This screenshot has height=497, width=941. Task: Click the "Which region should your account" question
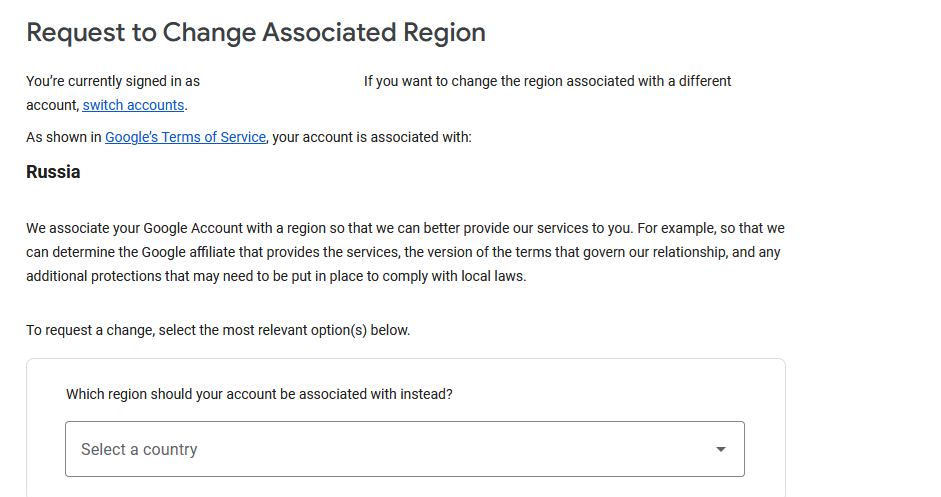(259, 394)
